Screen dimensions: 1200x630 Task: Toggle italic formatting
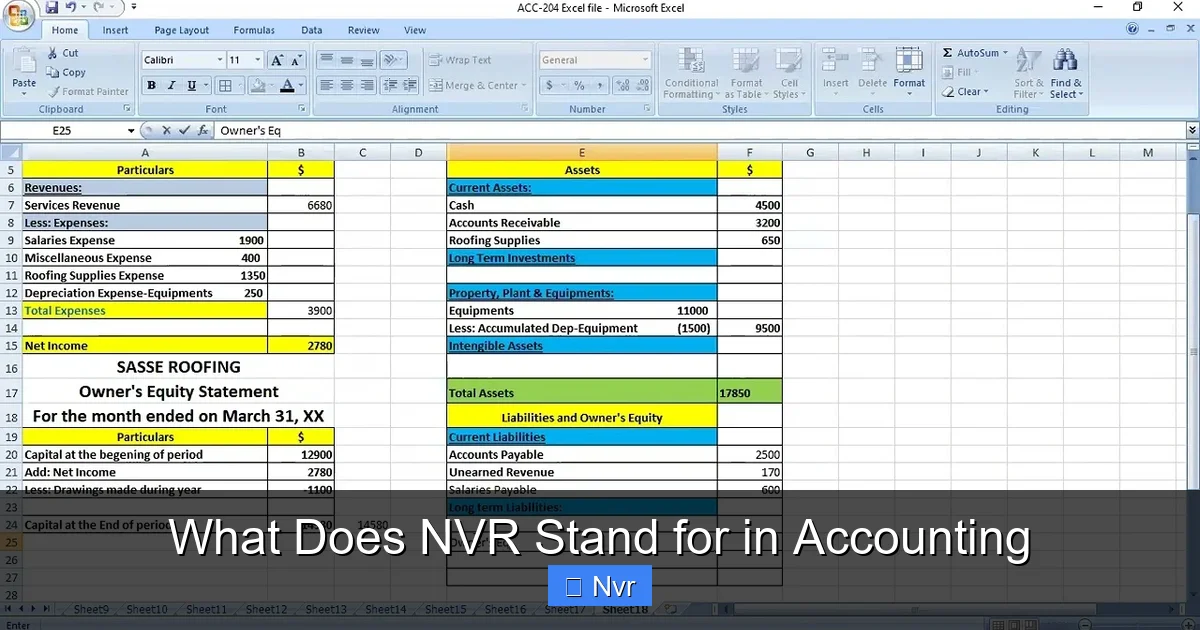pyautogui.click(x=171, y=85)
